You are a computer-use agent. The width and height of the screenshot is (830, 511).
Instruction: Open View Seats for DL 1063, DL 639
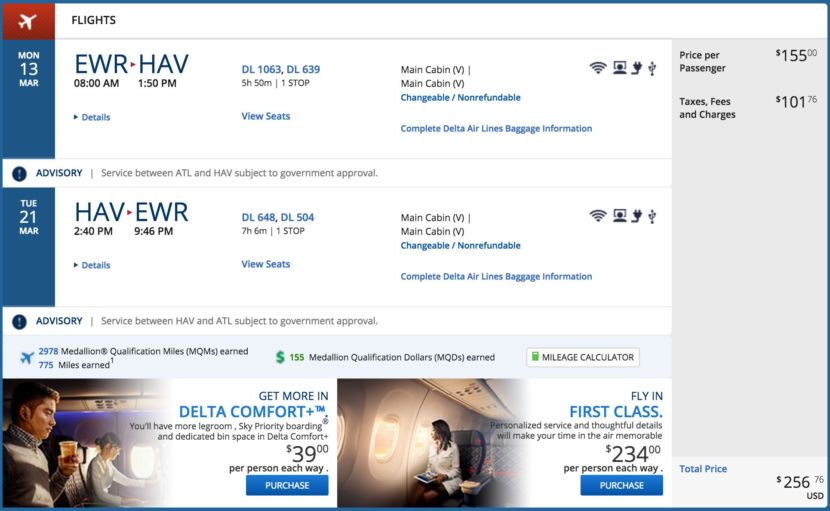pos(265,117)
